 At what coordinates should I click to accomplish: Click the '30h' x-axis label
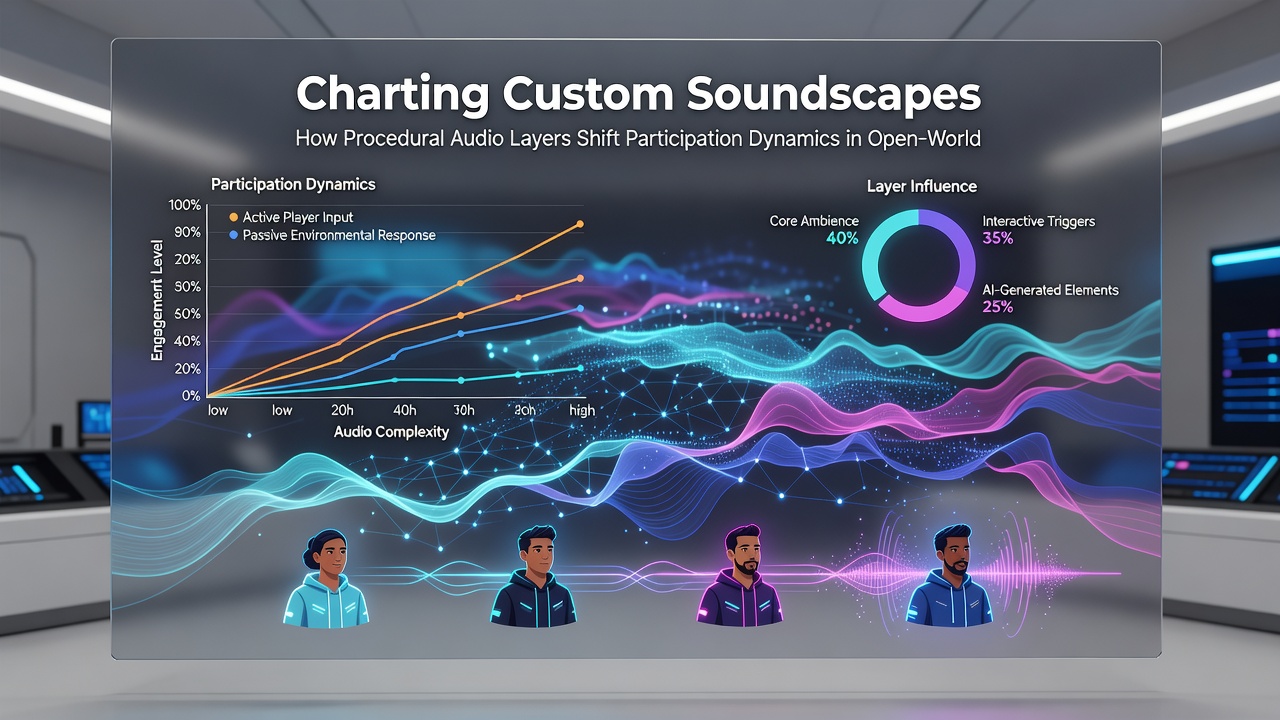point(463,410)
